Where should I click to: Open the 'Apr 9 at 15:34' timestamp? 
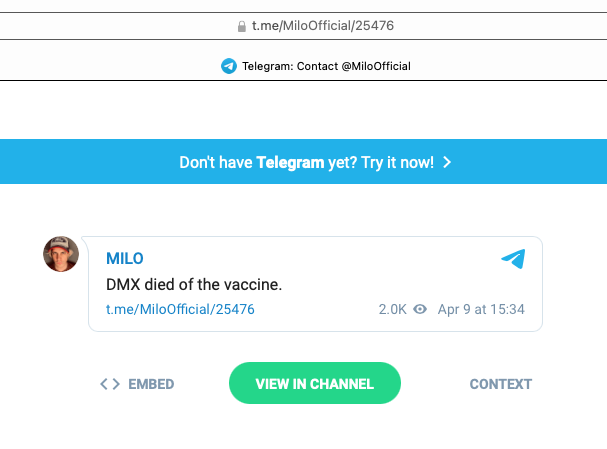(x=481, y=310)
